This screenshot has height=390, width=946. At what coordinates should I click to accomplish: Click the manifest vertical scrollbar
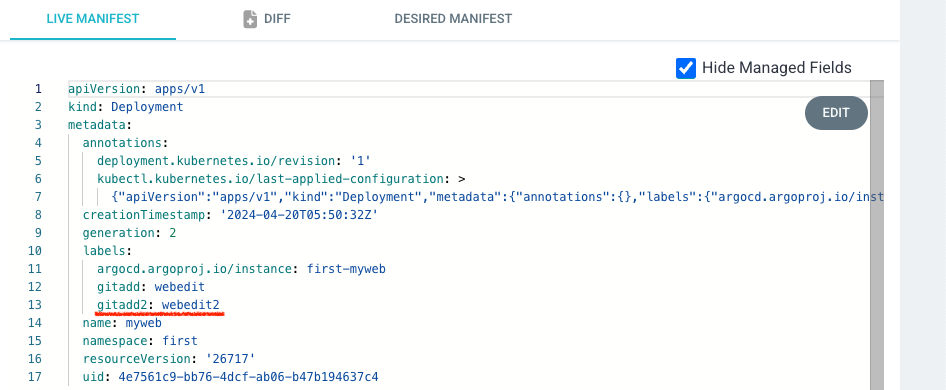pos(877,235)
